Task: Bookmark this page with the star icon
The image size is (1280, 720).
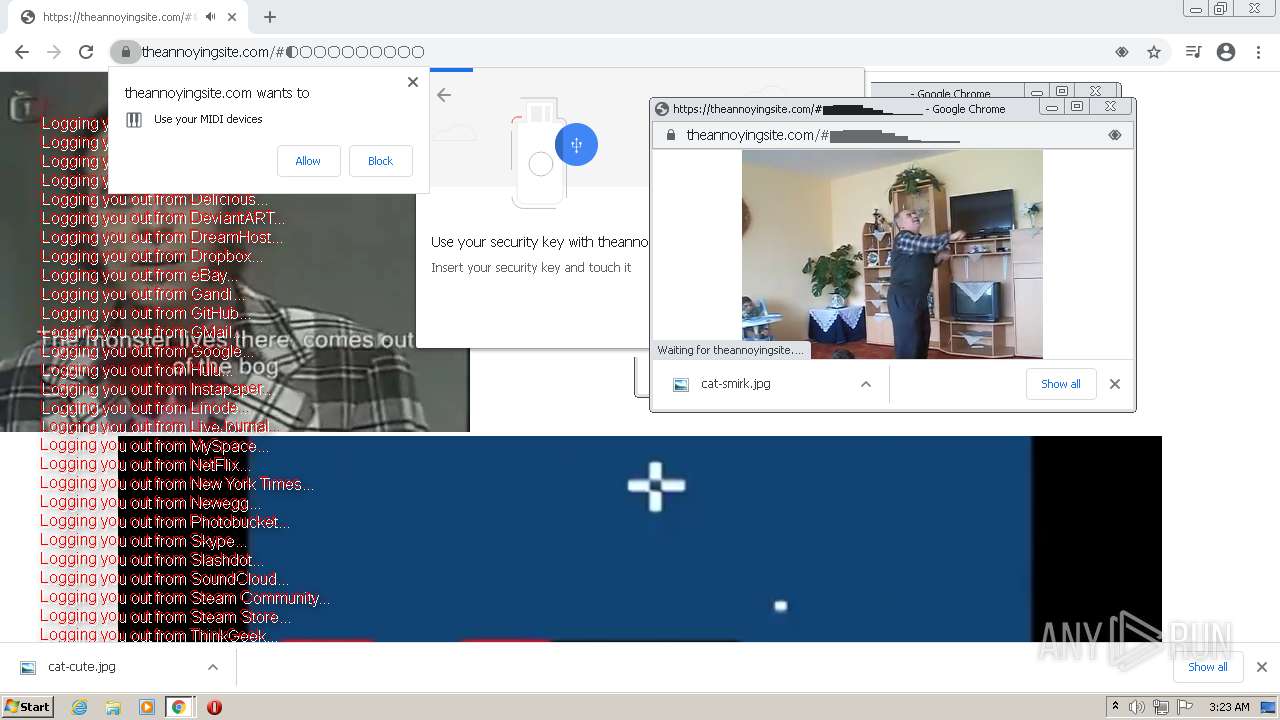Action: tap(1154, 52)
